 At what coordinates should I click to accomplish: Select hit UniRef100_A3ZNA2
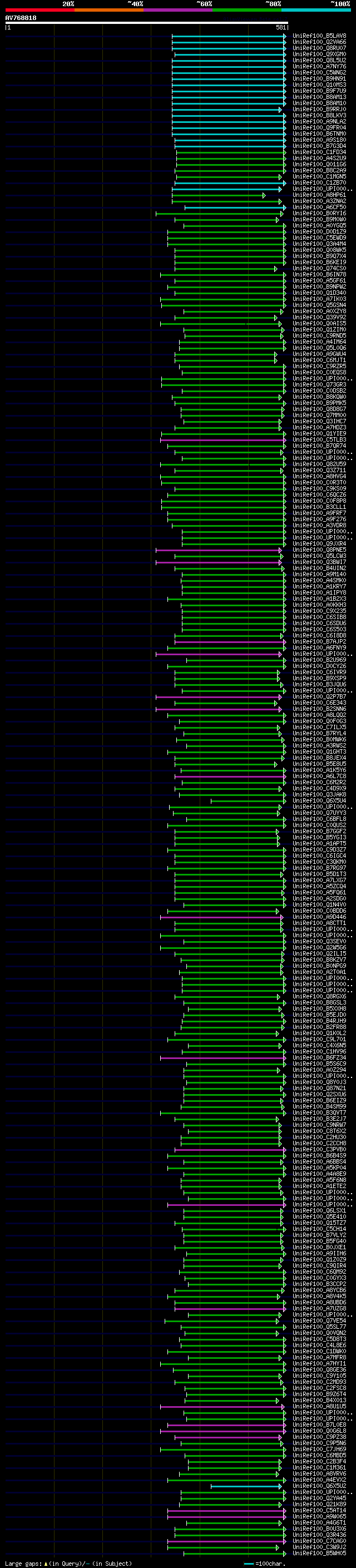coord(319,201)
